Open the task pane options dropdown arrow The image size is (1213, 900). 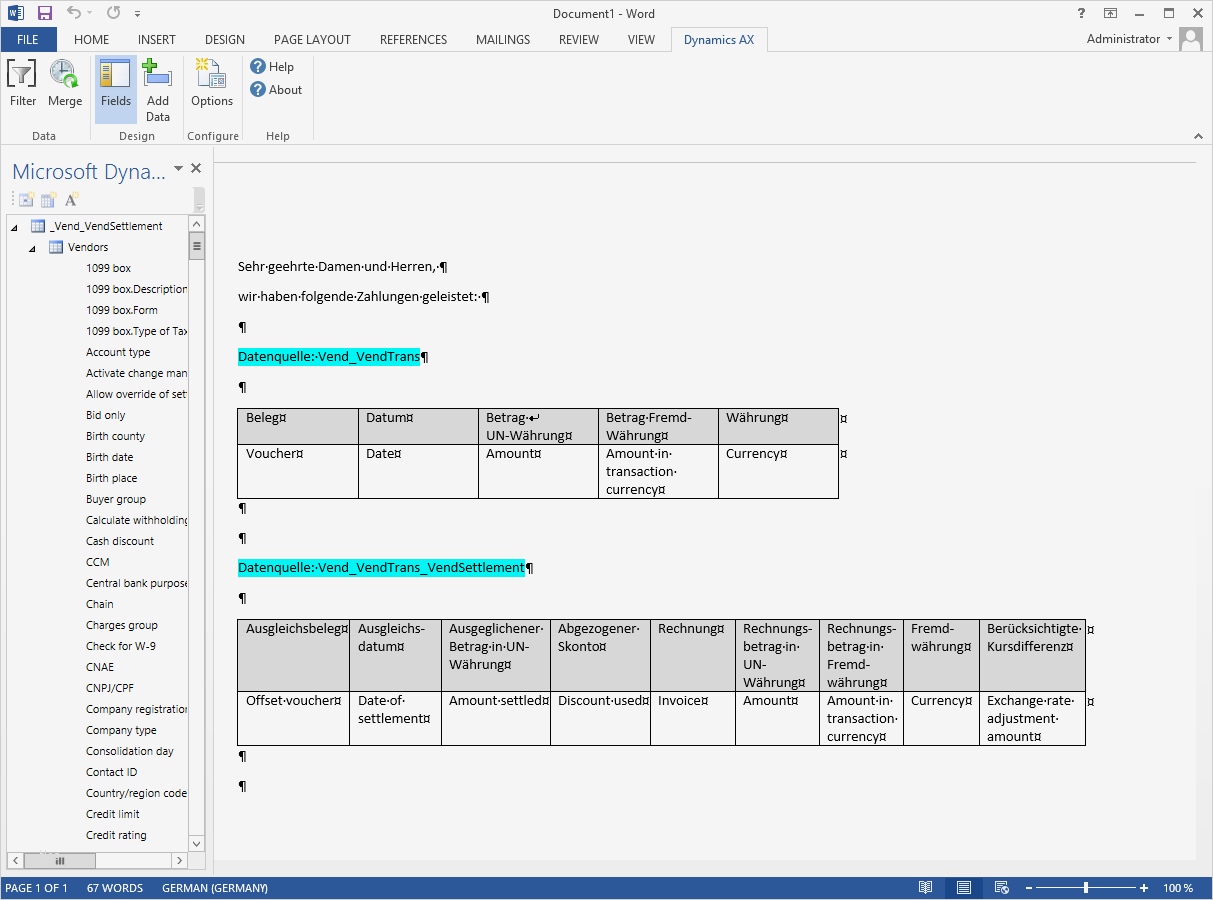(178, 168)
